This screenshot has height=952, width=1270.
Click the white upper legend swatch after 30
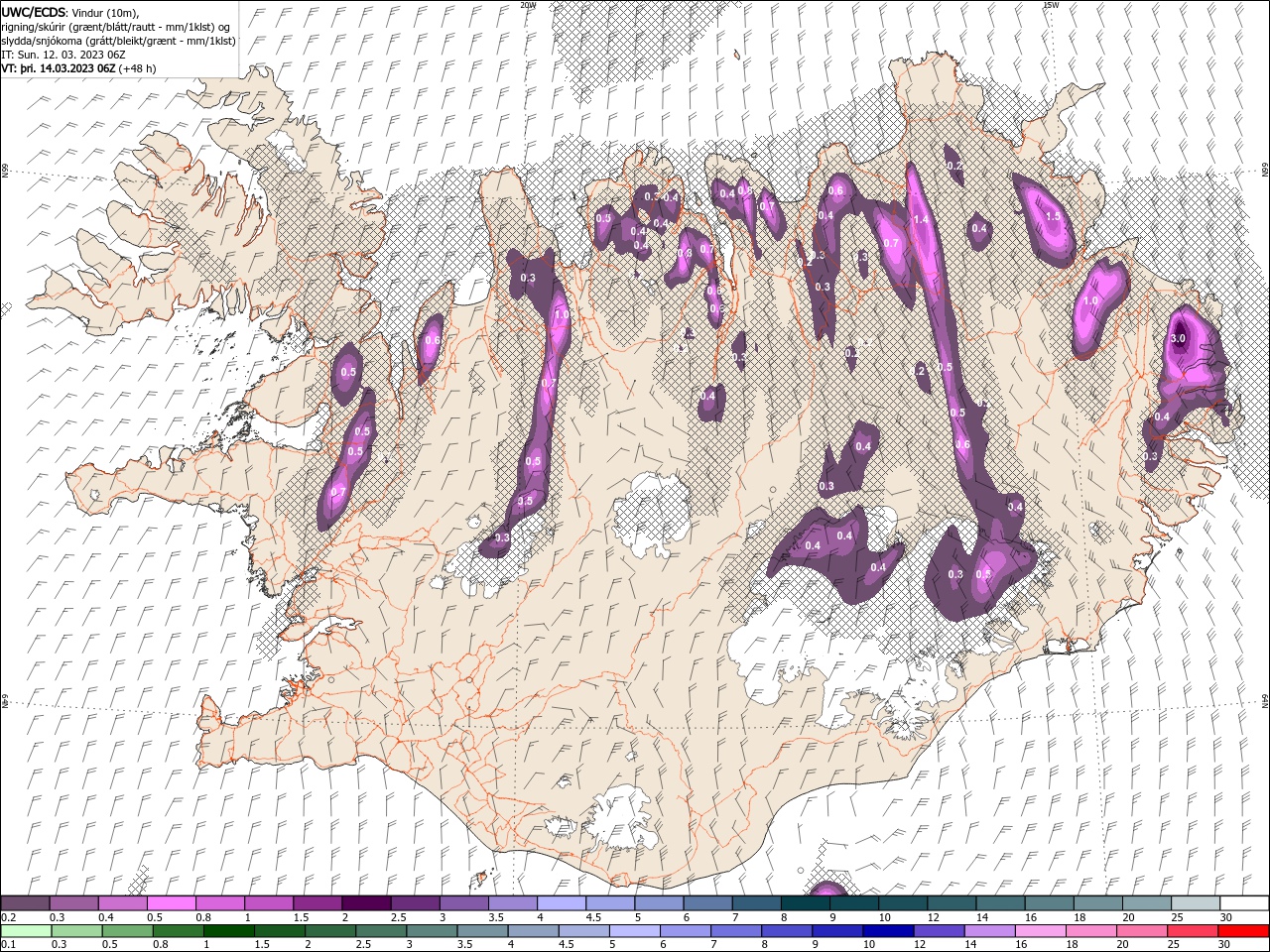[1244, 903]
